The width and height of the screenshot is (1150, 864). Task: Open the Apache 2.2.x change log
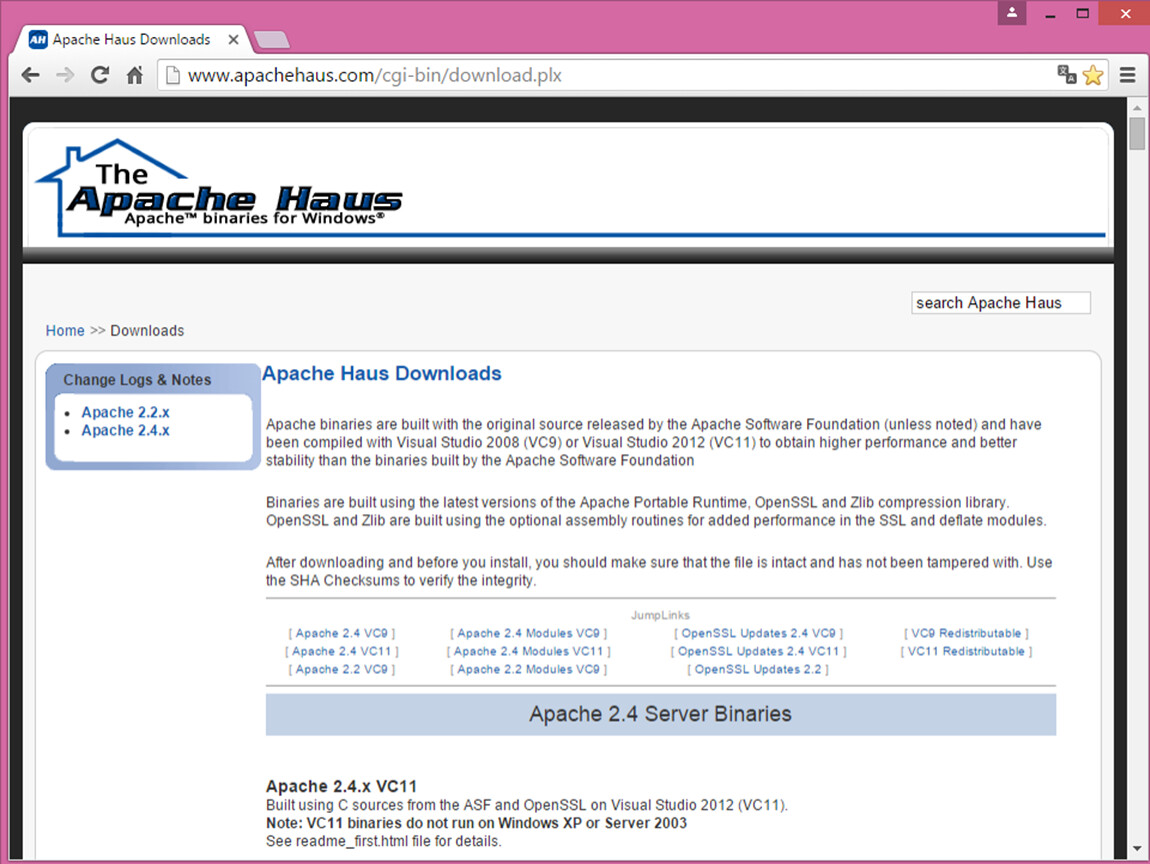pyautogui.click(x=125, y=412)
